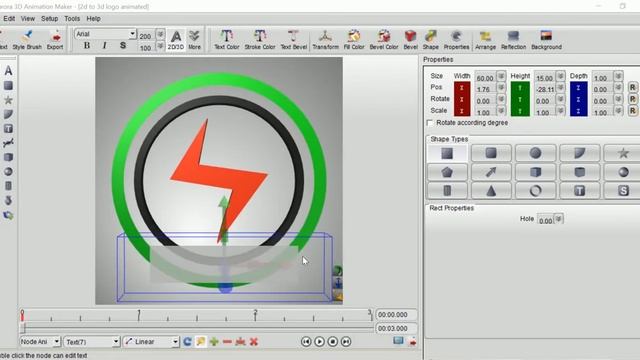This screenshot has height=360, width=640.
Task: Click the Size Height 15.00 field
Action: [x=545, y=78]
